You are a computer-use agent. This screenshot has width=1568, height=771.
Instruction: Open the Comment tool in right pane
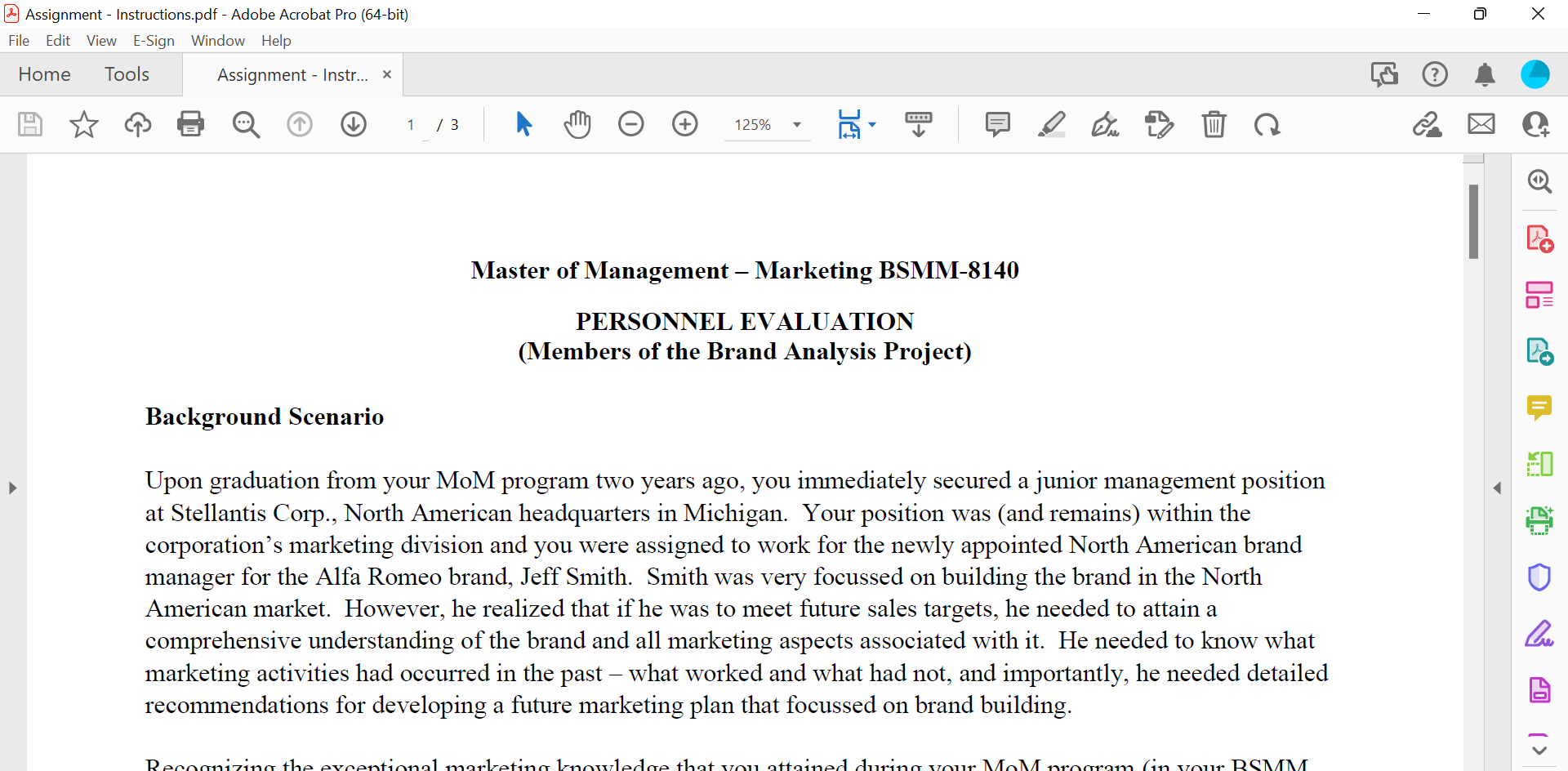pyautogui.click(x=1539, y=408)
